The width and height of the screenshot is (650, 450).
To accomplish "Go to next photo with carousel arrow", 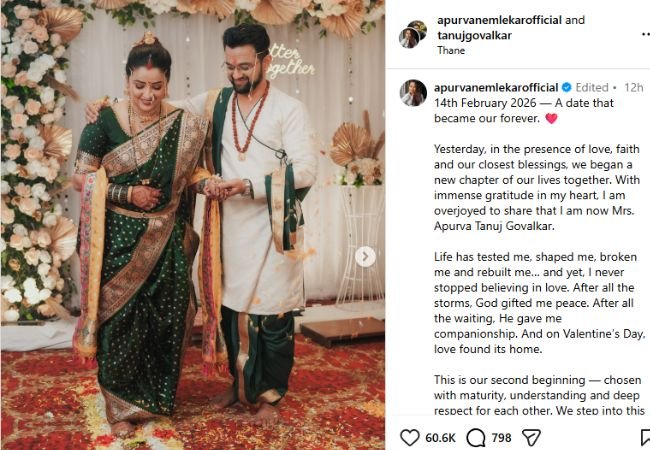I will click(365, 257).
